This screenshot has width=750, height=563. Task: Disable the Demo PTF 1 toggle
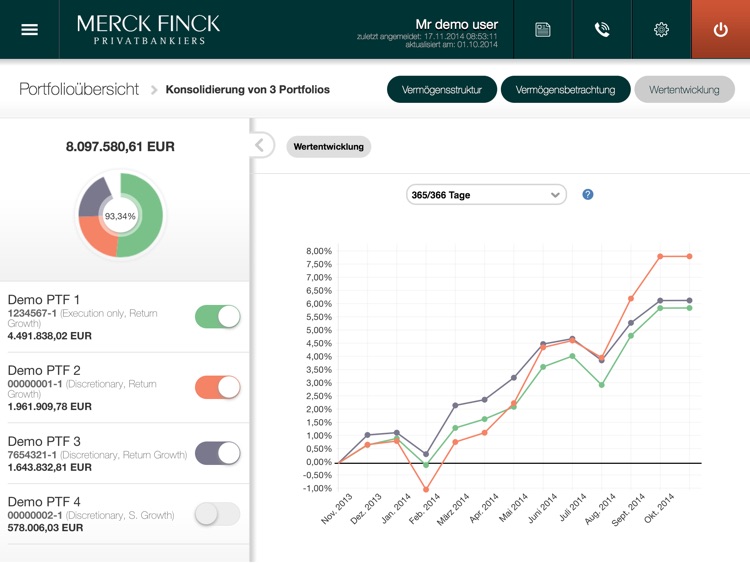click(x=217, y=317)
